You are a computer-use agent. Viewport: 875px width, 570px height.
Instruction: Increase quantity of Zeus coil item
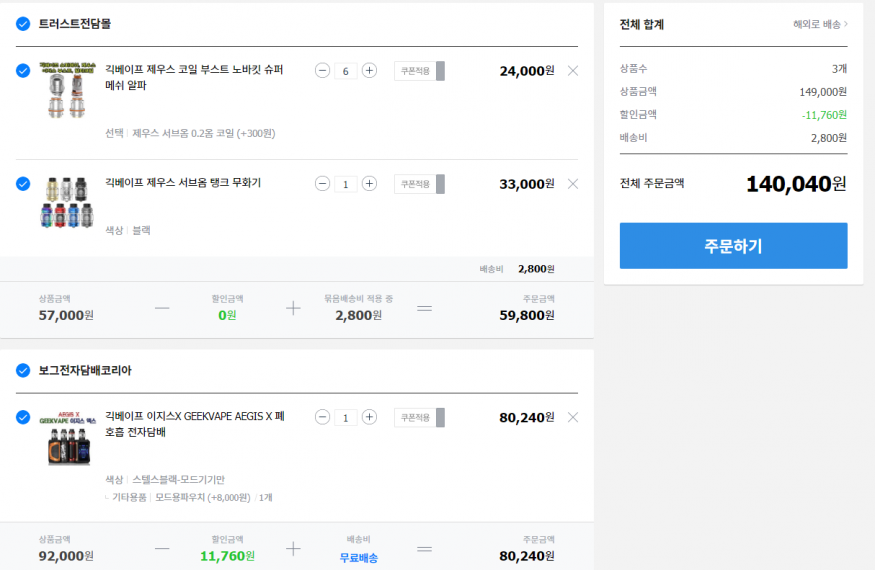[x=369, y=70]
